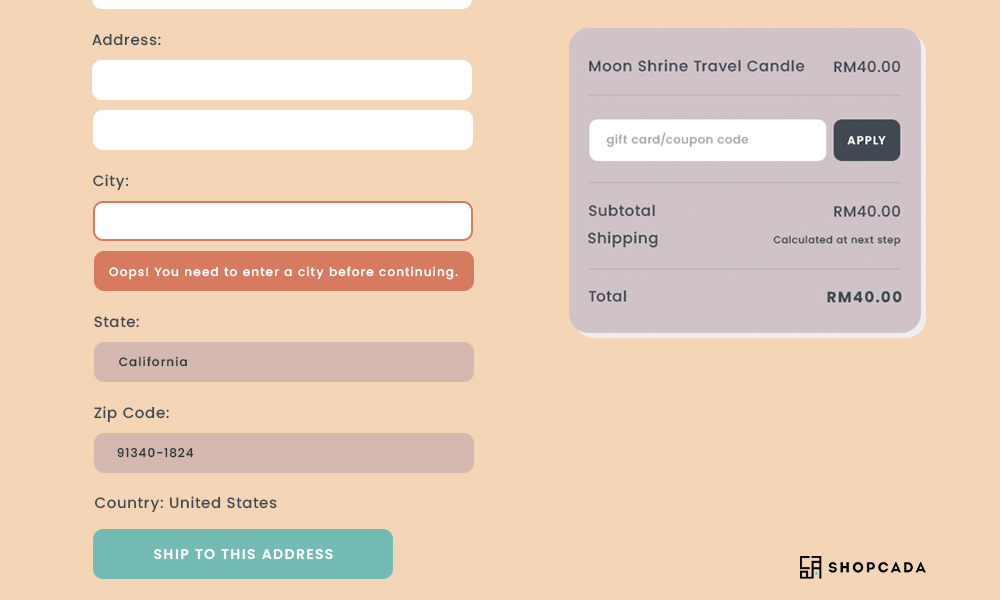The image size is (1000, 600).
Task: Click the bold Total amount RM40.00
Action: tap(864, 297)
